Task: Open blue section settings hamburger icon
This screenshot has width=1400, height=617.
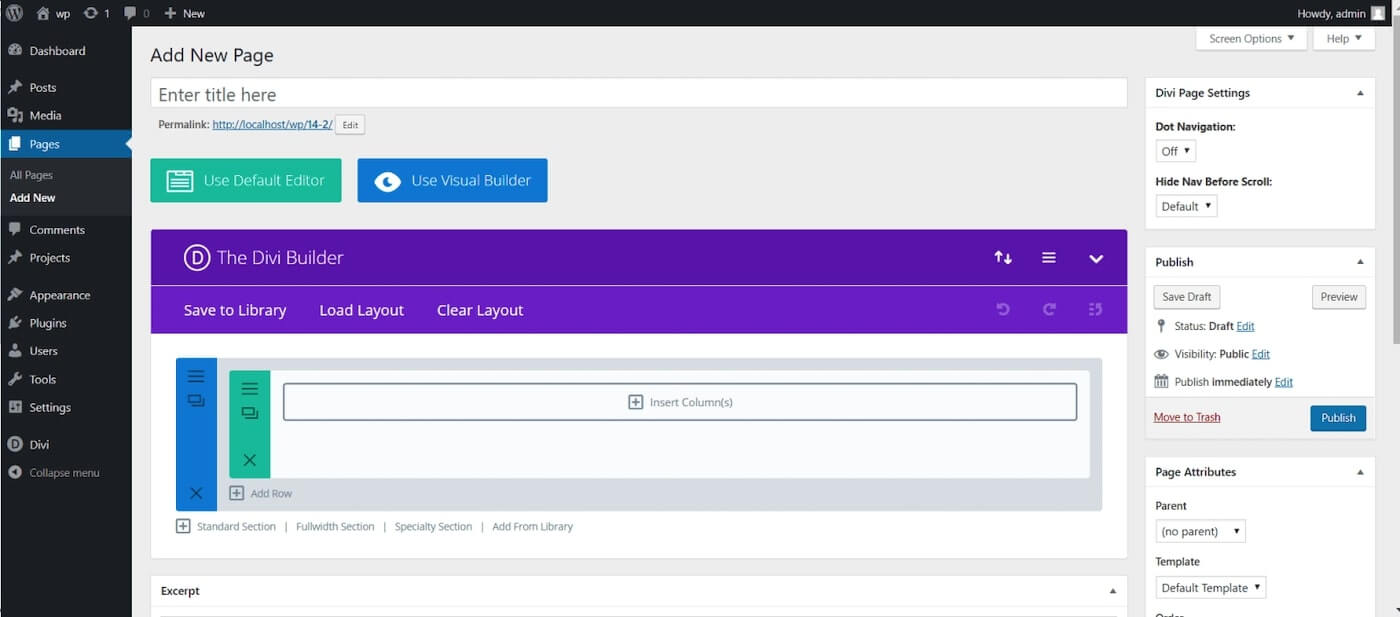Action: [x=196, y=376]
